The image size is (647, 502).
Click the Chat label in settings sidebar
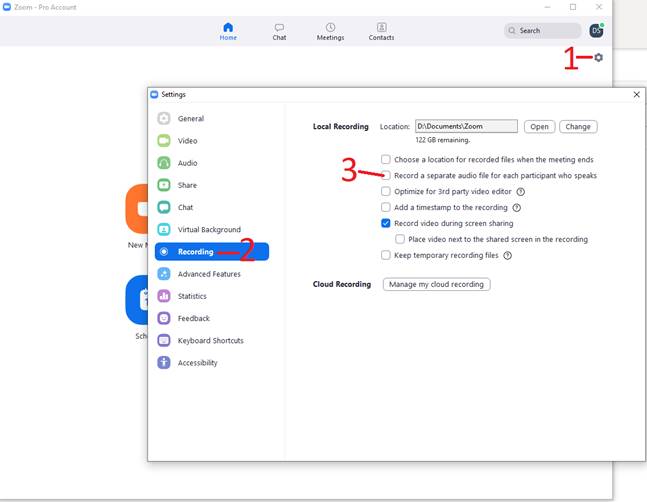(x=185, y=207)
